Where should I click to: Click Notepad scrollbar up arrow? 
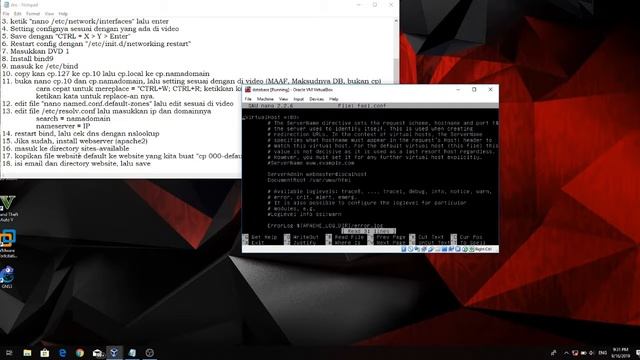coord(395,21)
